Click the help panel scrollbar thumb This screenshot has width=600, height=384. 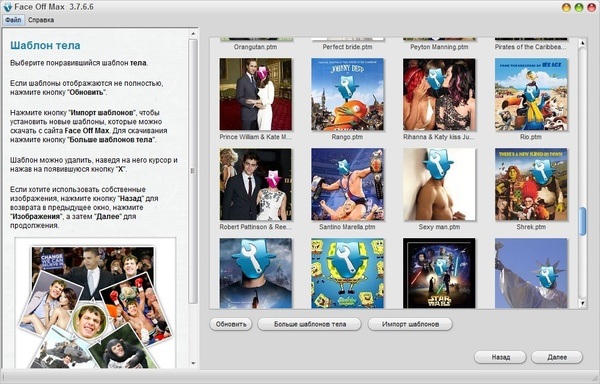[x=193, y=171]
